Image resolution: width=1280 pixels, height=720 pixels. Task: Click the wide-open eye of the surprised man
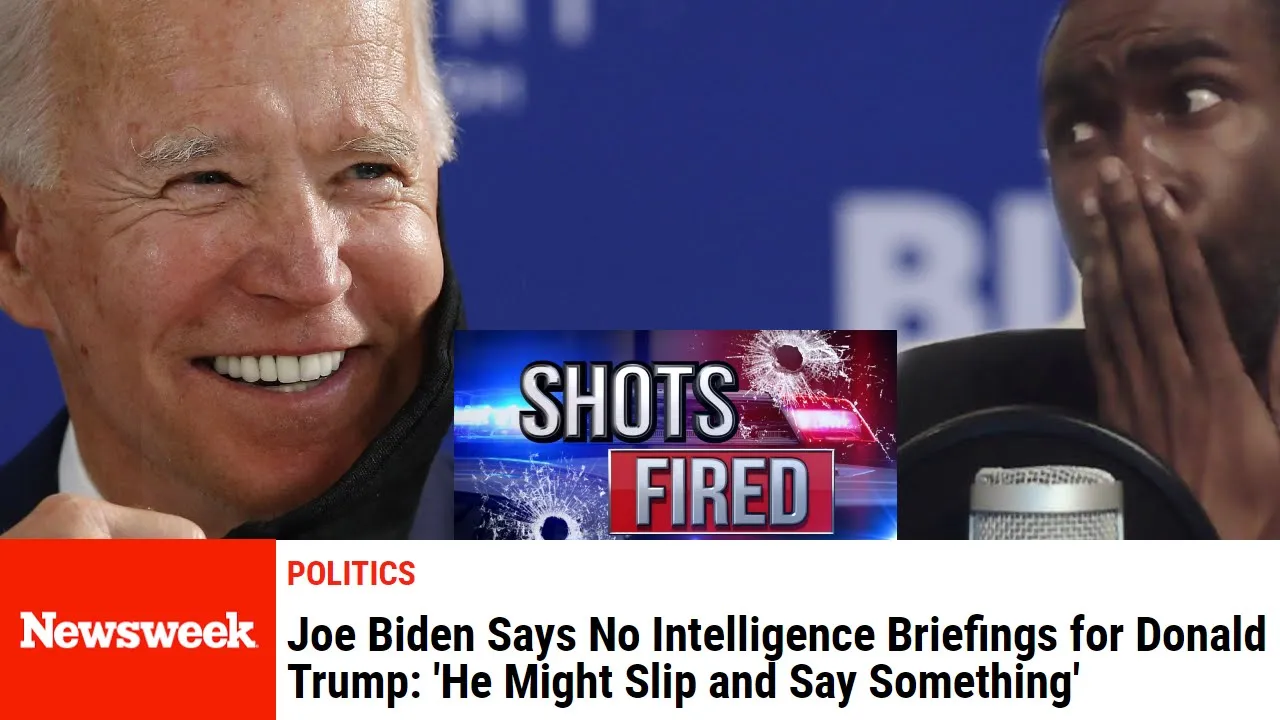(x=1197, y=100)
